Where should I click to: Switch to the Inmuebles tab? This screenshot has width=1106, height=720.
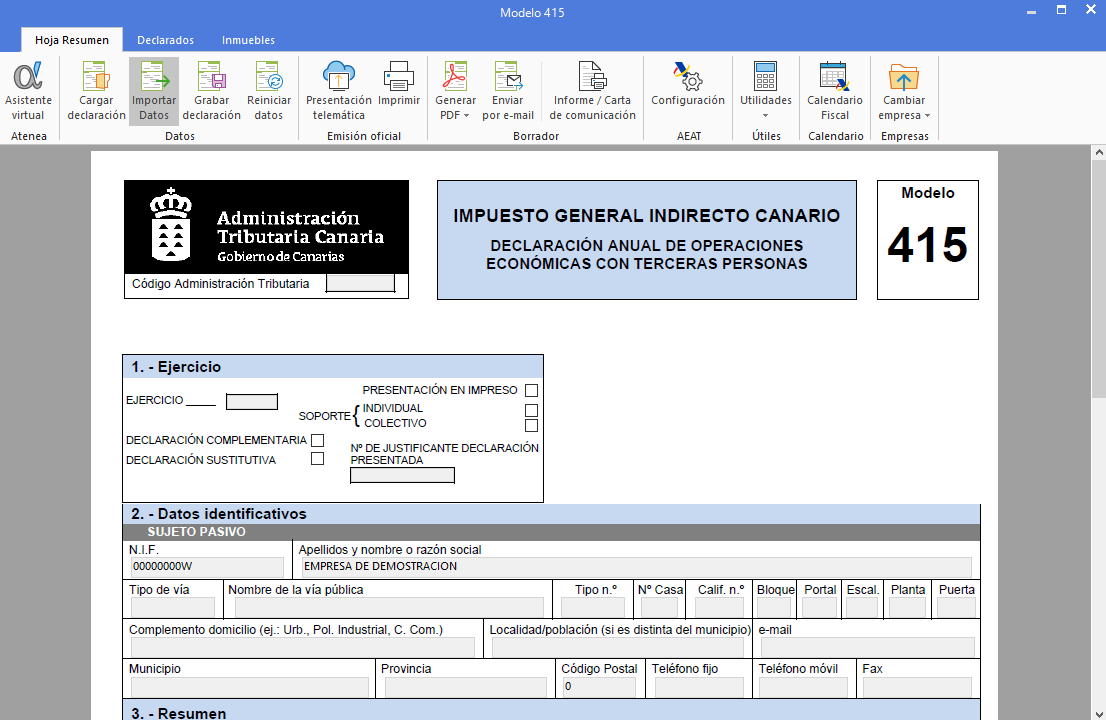248,40
